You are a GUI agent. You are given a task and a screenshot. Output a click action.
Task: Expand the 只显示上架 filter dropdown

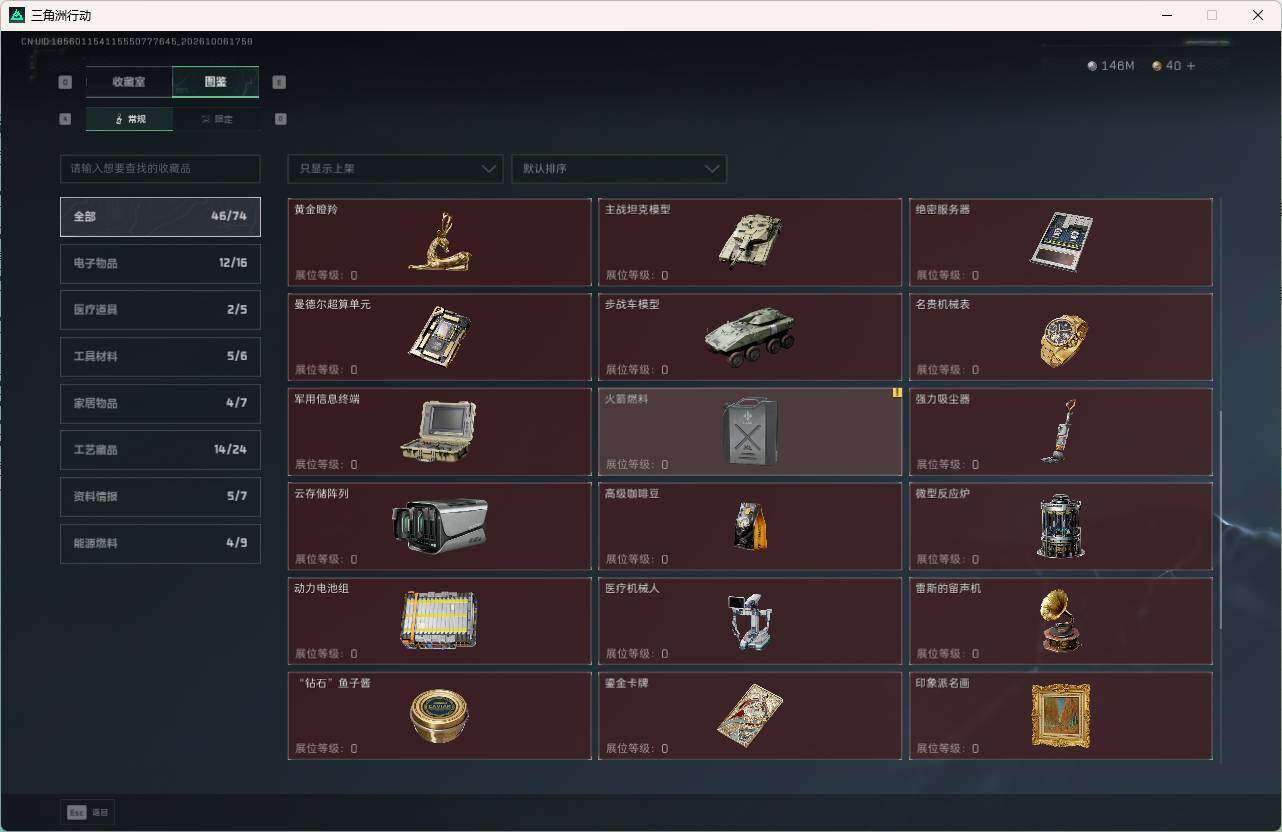coord(395,168)
